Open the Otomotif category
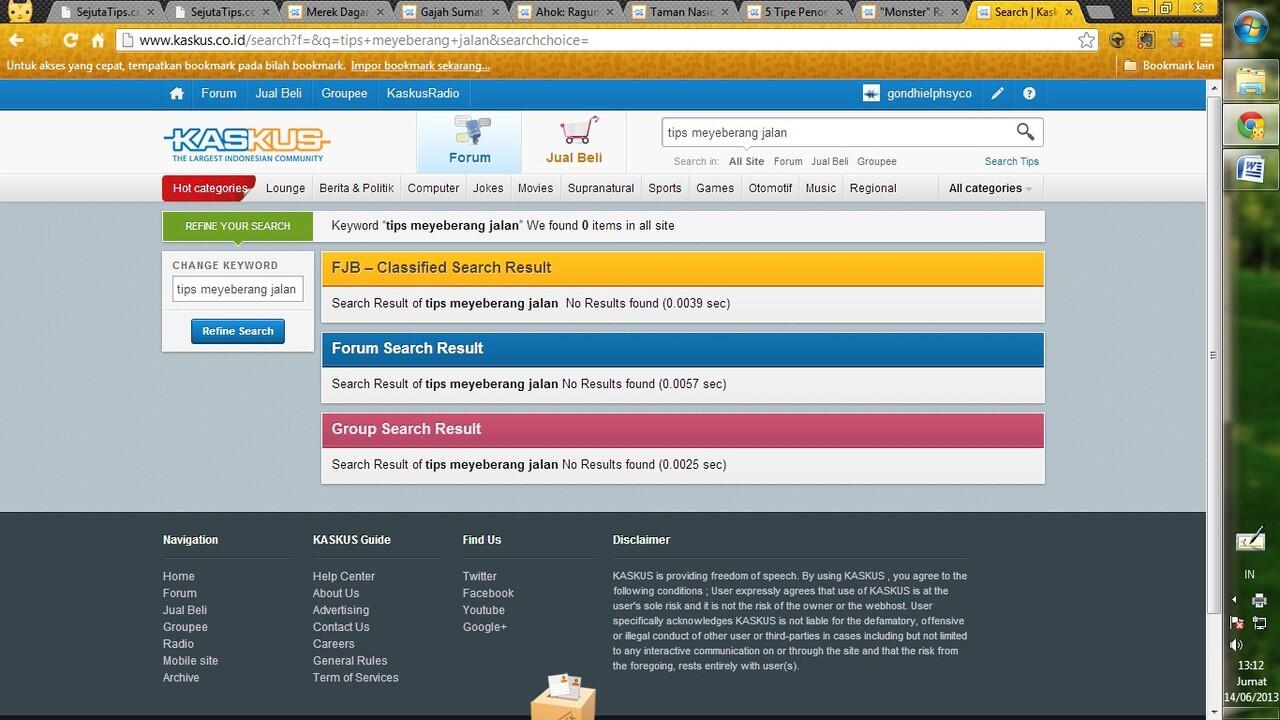 770,188
